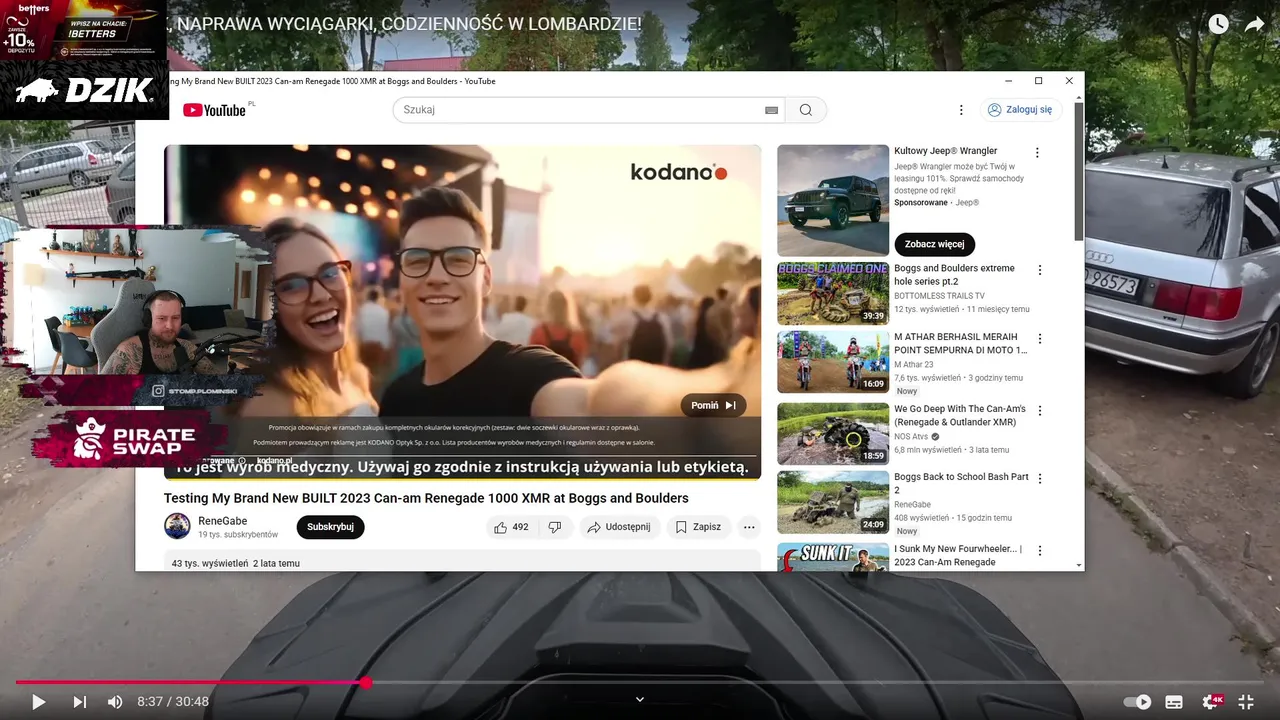Click Zobacz więcej on Jeep ad
1280x720 pixels.
pyautogui.click(x=935, y=244)
